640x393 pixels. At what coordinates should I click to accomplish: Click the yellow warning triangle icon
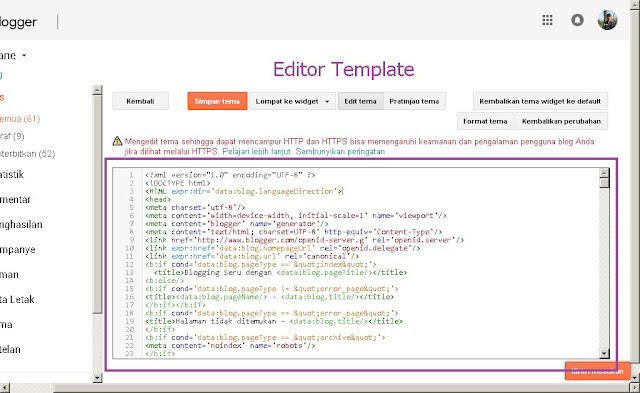coord(118,141)
